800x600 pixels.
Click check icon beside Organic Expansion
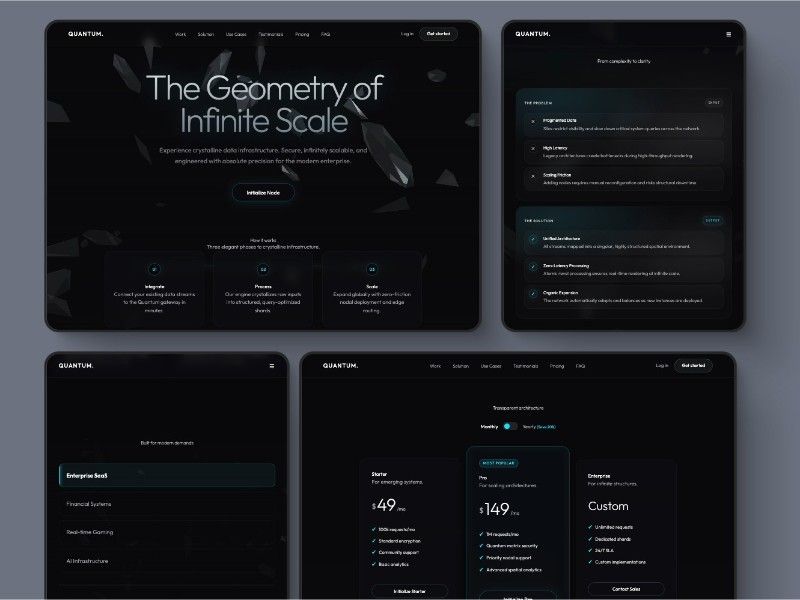pos(533,293)
